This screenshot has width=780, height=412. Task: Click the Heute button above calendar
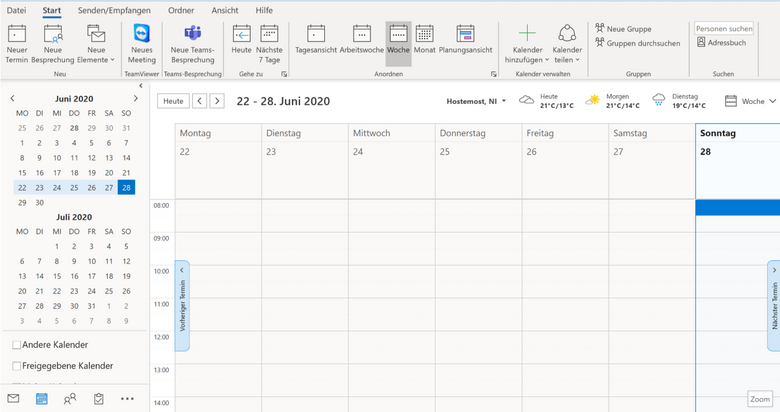173,101
